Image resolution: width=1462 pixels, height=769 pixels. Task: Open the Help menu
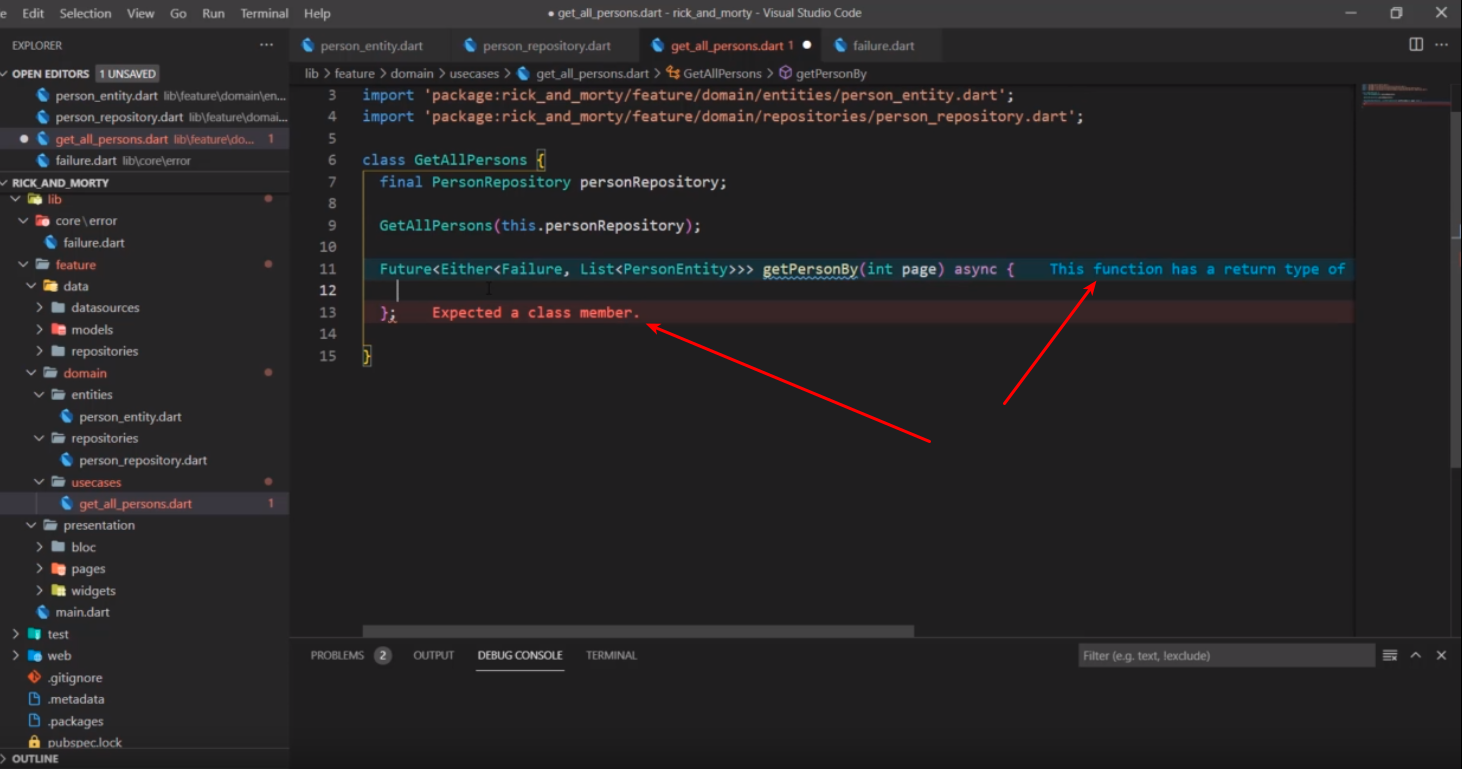(317, 13)
